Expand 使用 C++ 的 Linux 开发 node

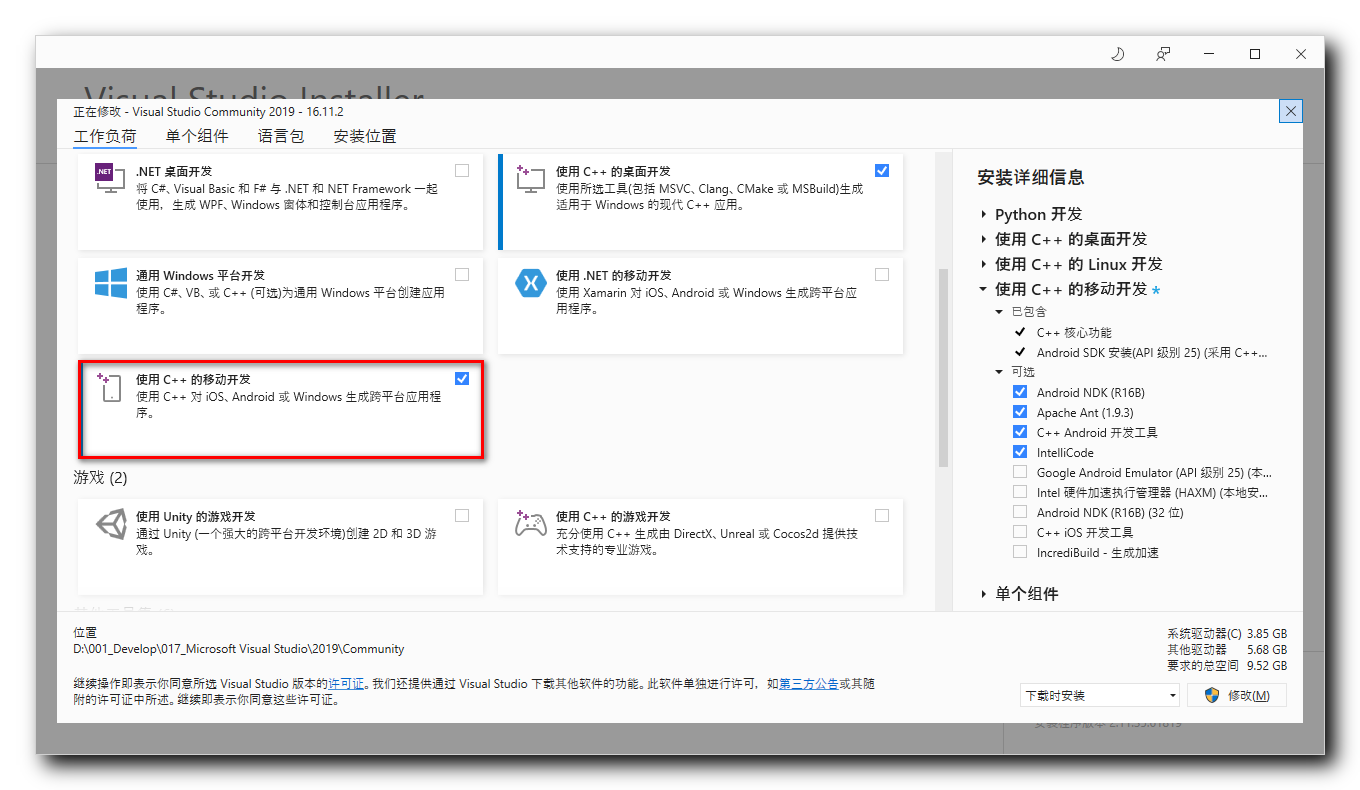pyautogui.click(x=983, y=264)
